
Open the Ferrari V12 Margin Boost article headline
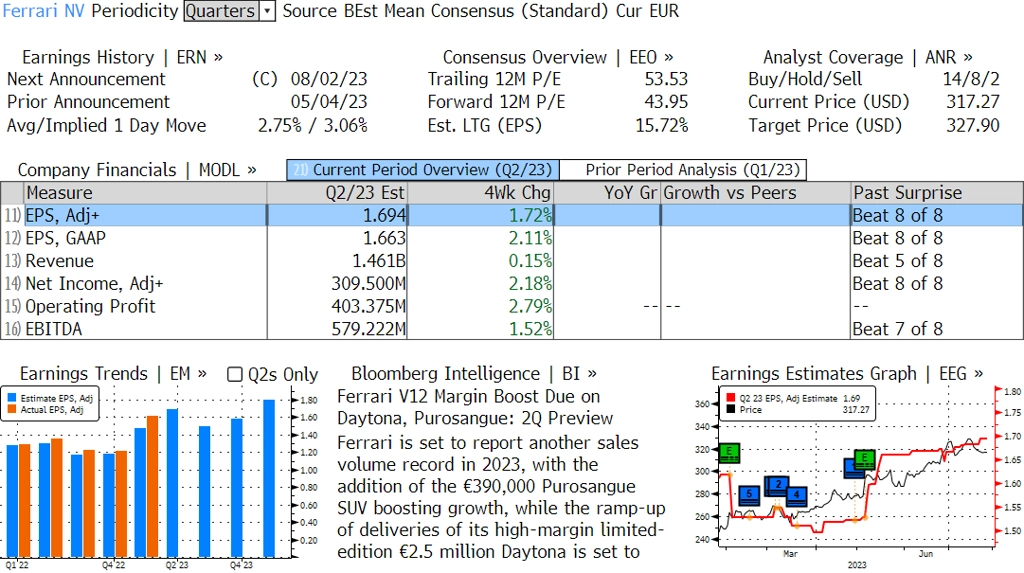point(475,407)
